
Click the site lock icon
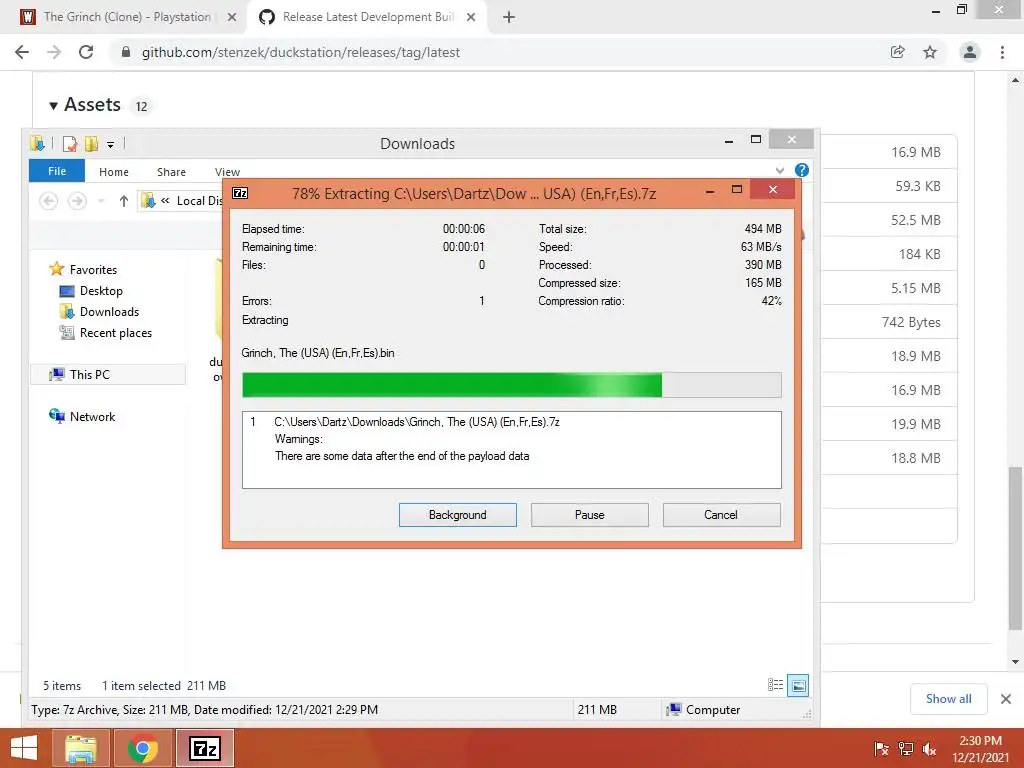point(126,52)
